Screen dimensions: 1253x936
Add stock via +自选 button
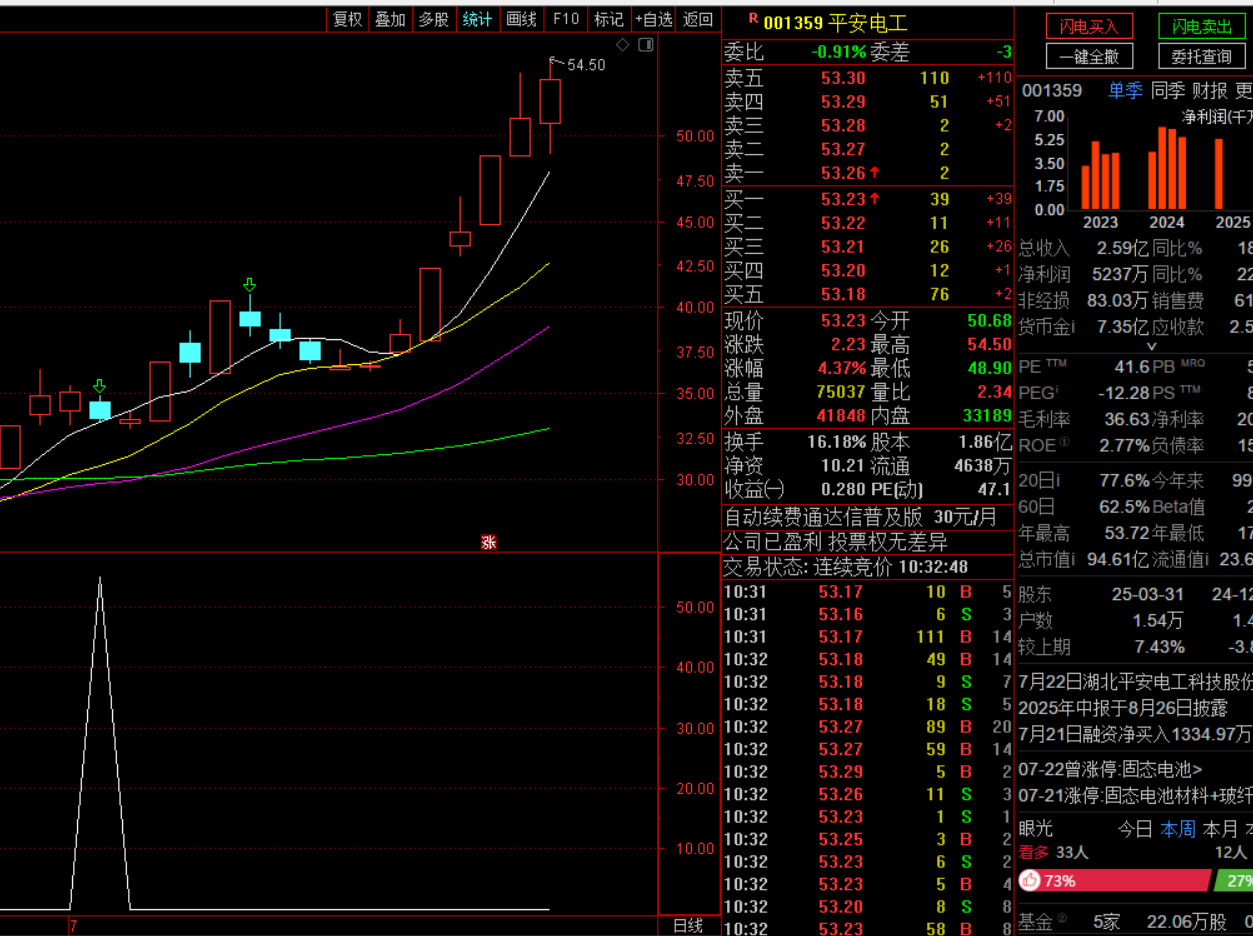point(654,19)
